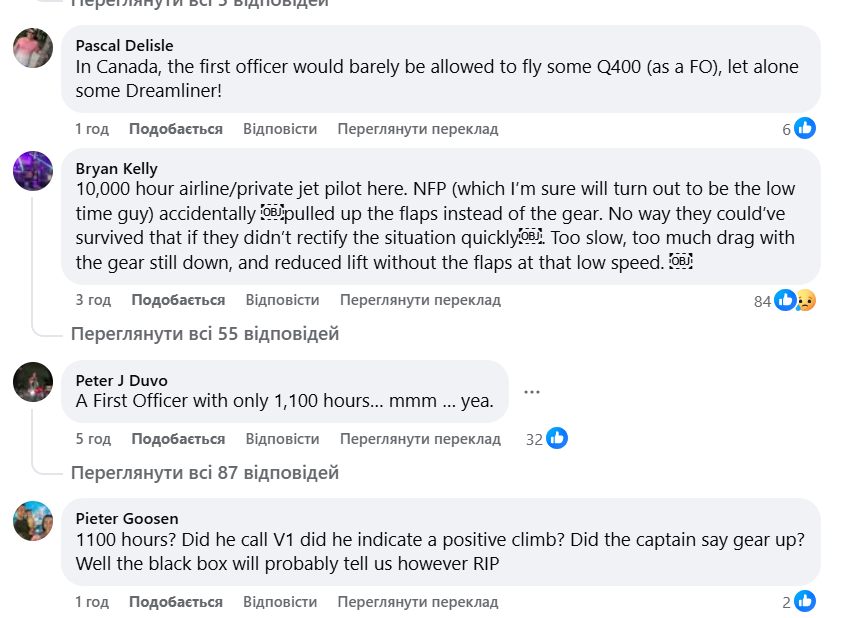The width and height of the screenshot is (852, 618).
Task: Open Pieter Goosen's profile avatar
Action: [x=33, y=521]
